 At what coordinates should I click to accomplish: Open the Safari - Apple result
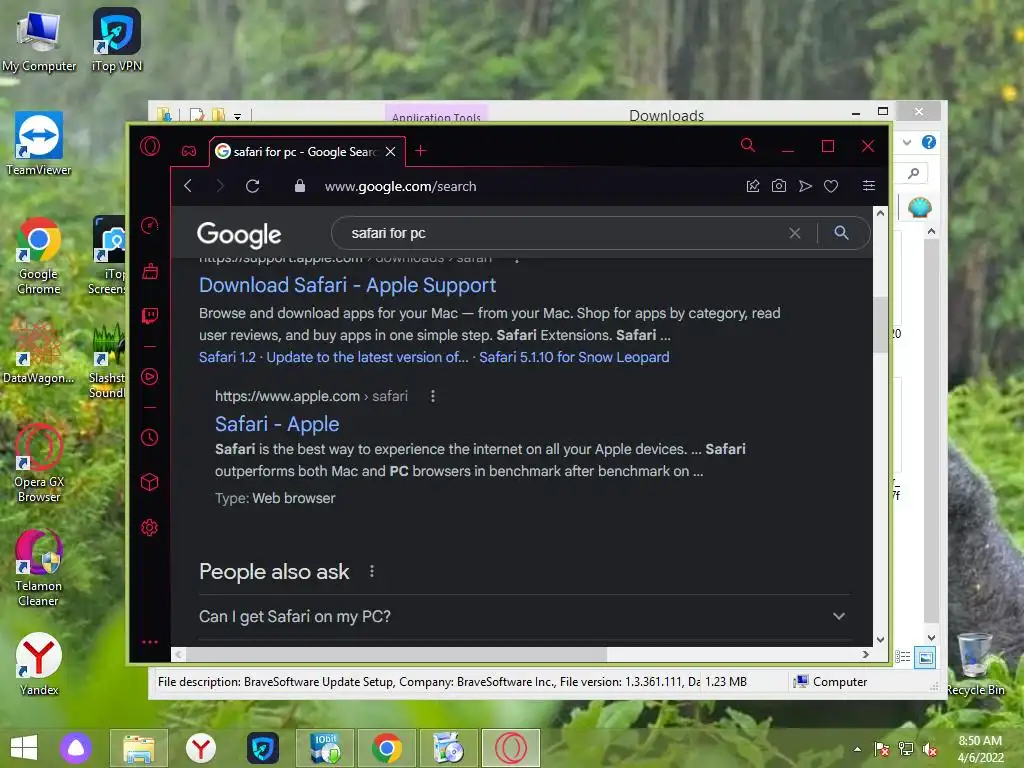(277, 424)
